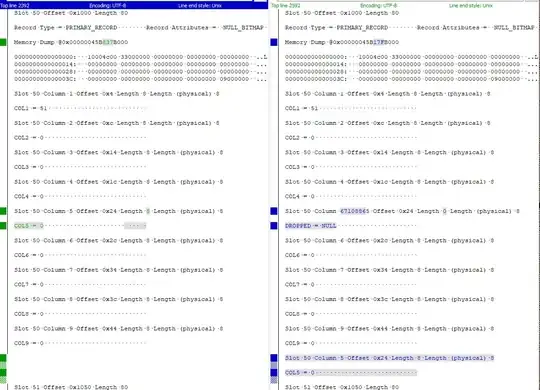The width and height of the screenshot is (540, 390).
Task: Click right 'COL9 = 0' line
Action: point(351,343)
